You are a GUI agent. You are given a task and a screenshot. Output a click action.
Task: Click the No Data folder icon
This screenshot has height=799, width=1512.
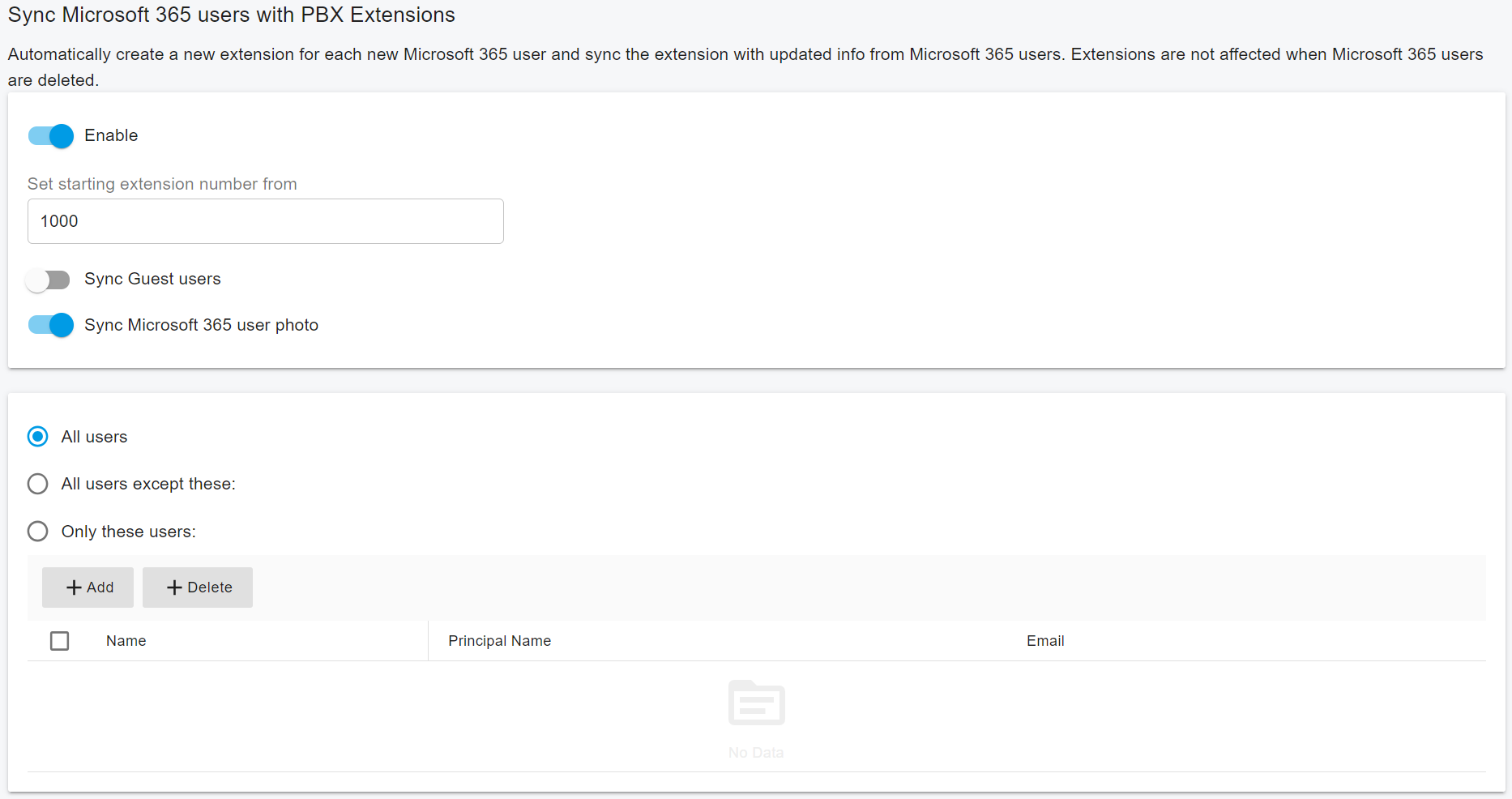(x=756, y=703)
